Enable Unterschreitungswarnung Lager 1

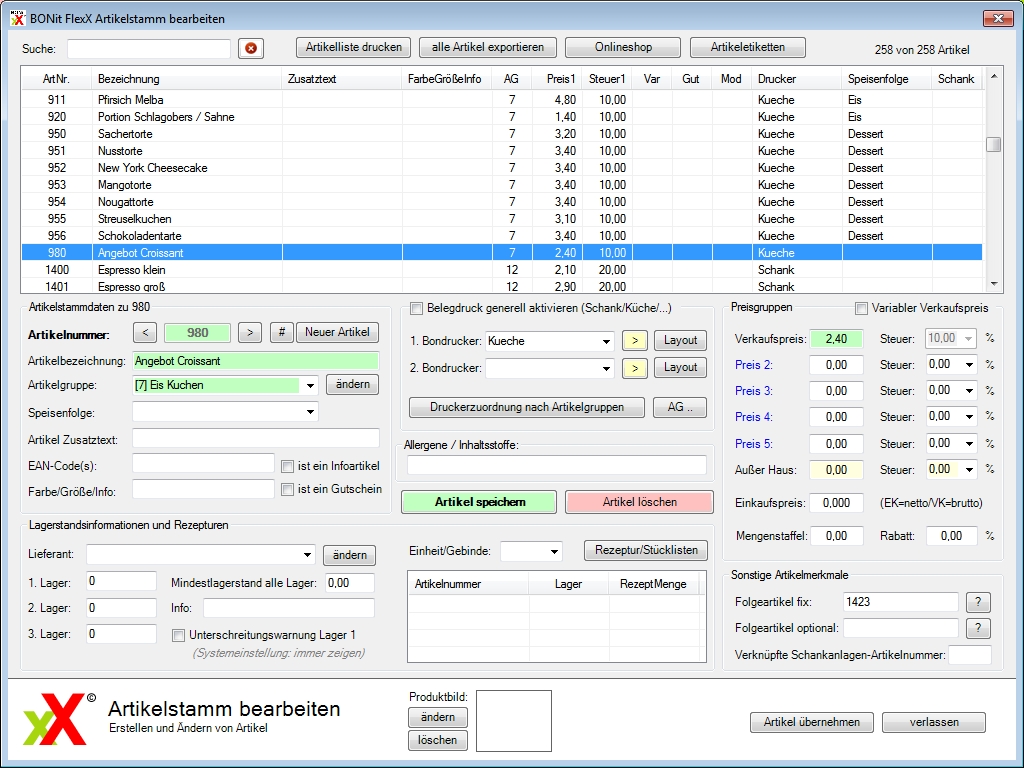pyautogui.click(x=178, y=635)
